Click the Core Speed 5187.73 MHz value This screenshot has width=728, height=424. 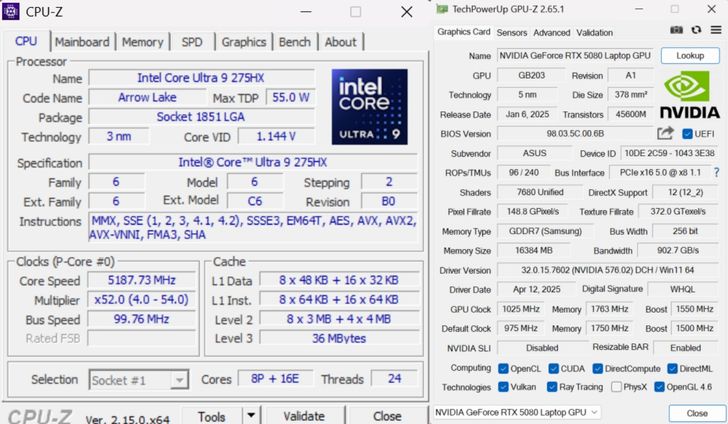click(142, 280)
